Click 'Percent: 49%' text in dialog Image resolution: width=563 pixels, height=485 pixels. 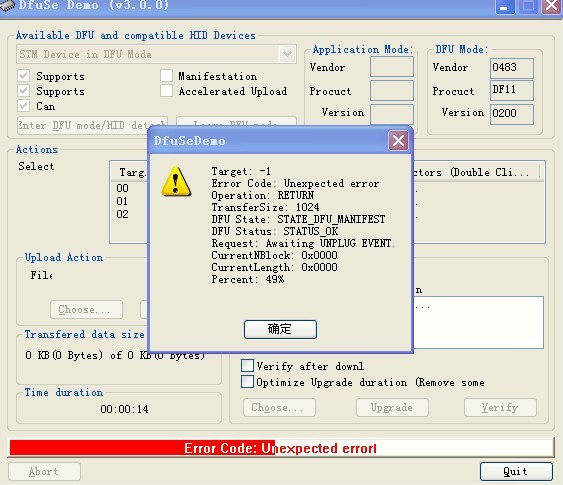(x=248, y=279)
